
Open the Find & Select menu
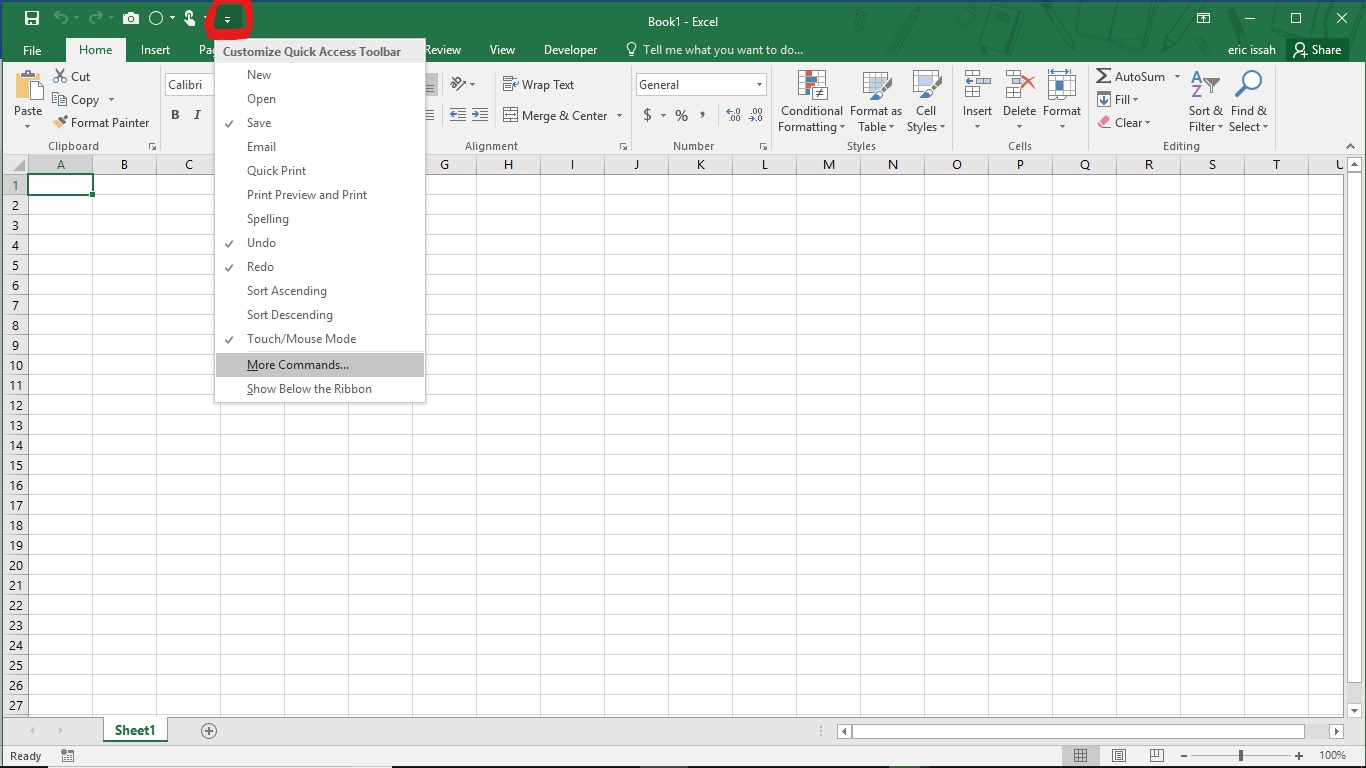coord(1249,101)
